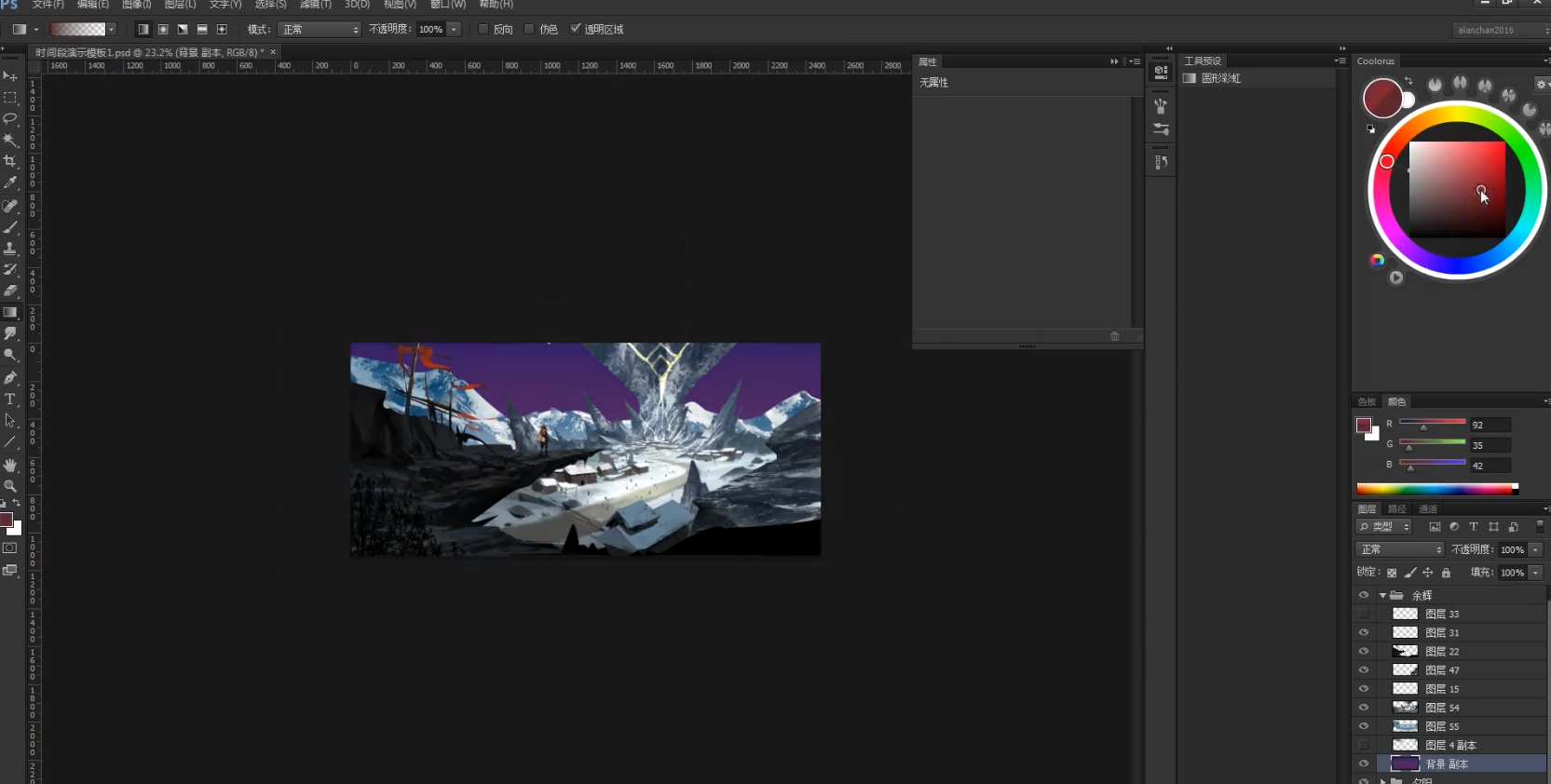Select the Smudge tool
This screenshot has width=1551, height=784.
(x=10, y=334)
